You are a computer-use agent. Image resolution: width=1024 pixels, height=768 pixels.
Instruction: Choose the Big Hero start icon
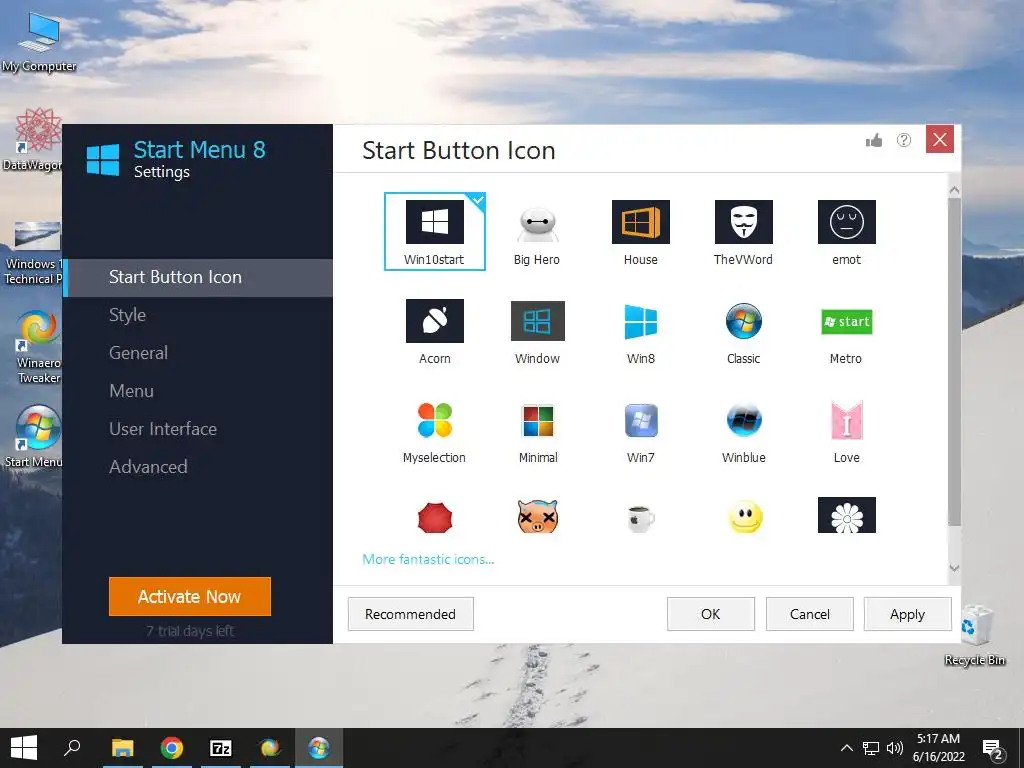pyautogui.click(x=537, y=234)
